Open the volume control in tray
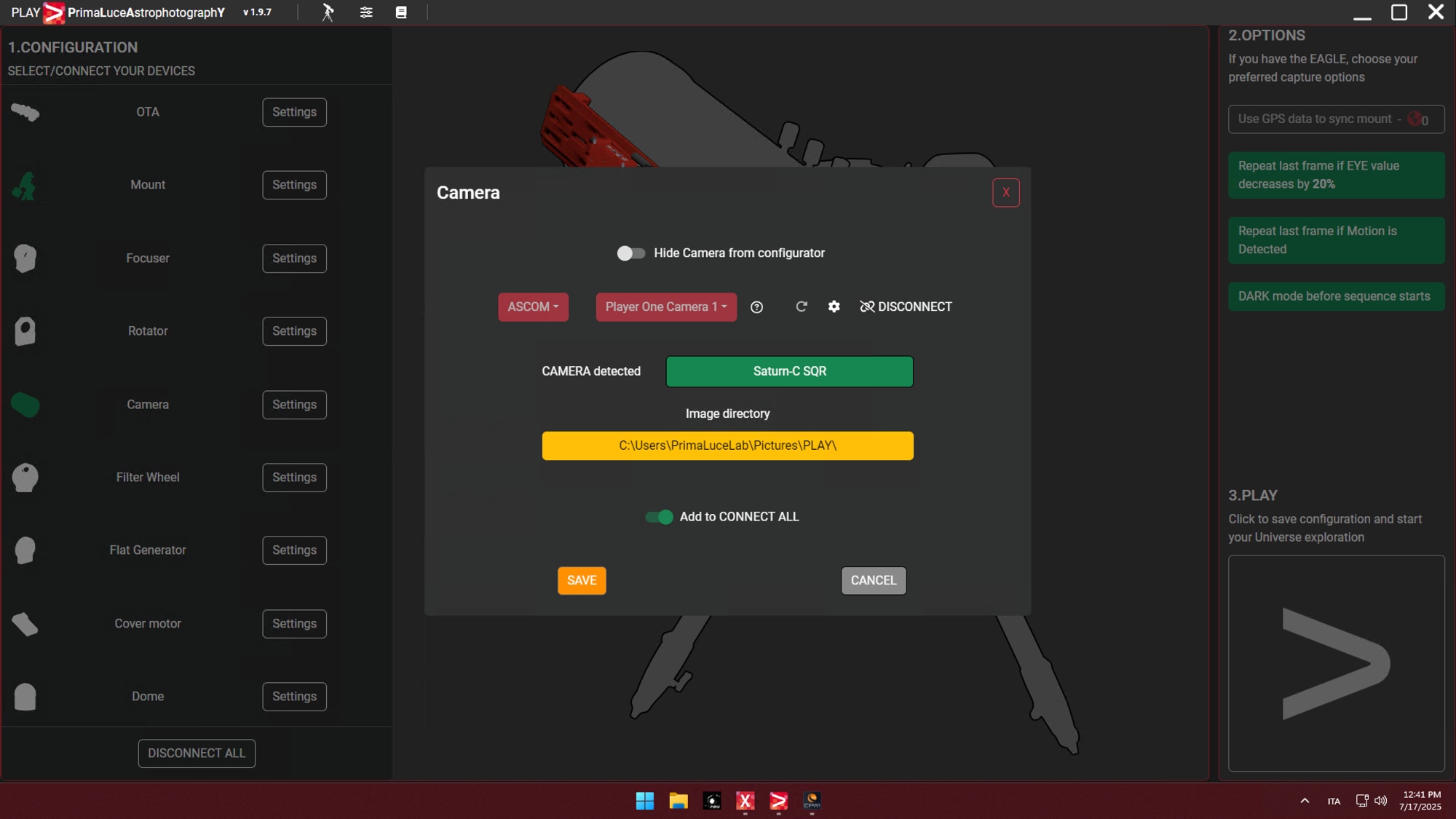Screen dimensions: 1456x819 coord(1381,801)
